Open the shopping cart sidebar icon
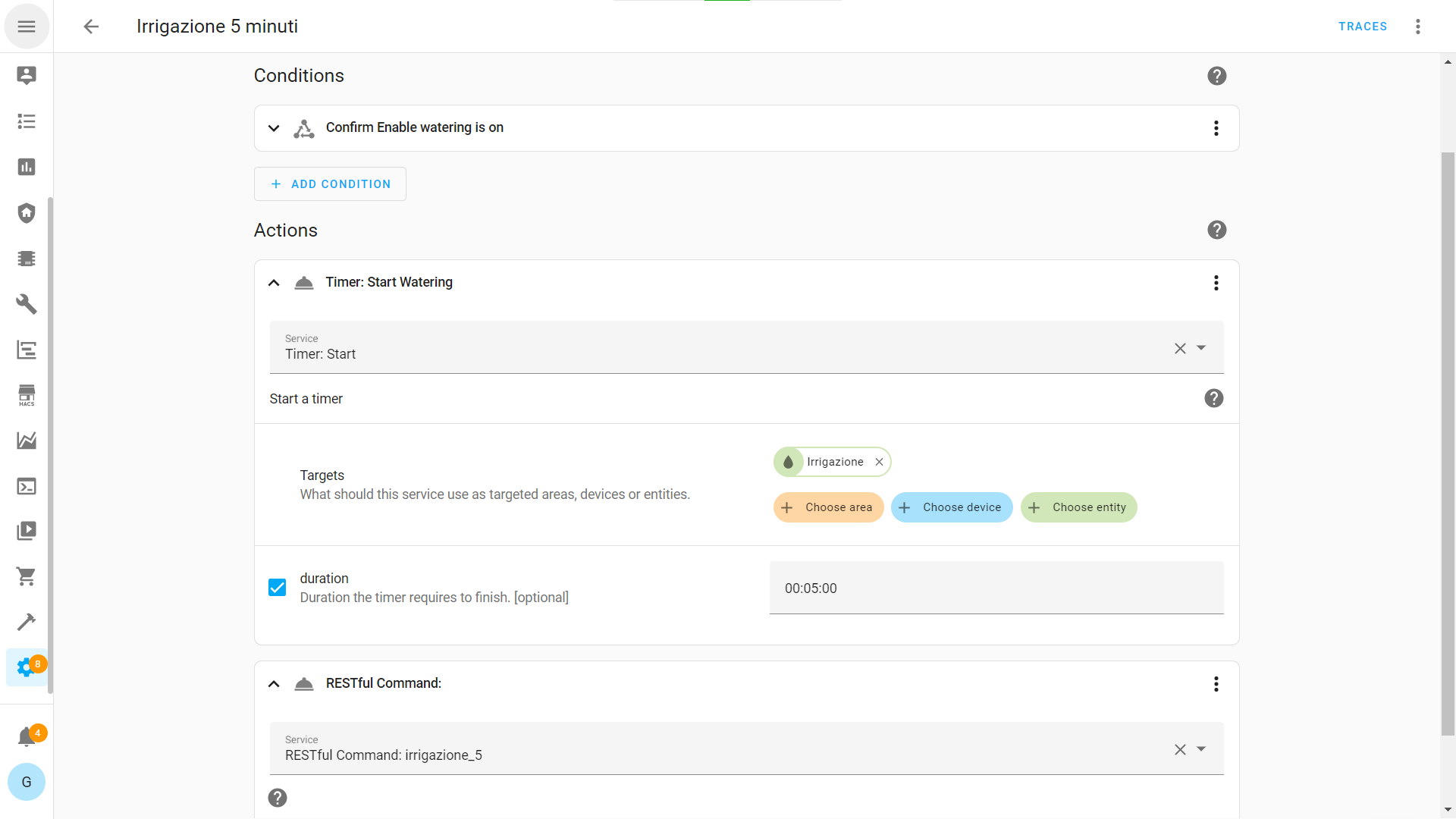This screenshot has height=819, width=1456. 27,576
